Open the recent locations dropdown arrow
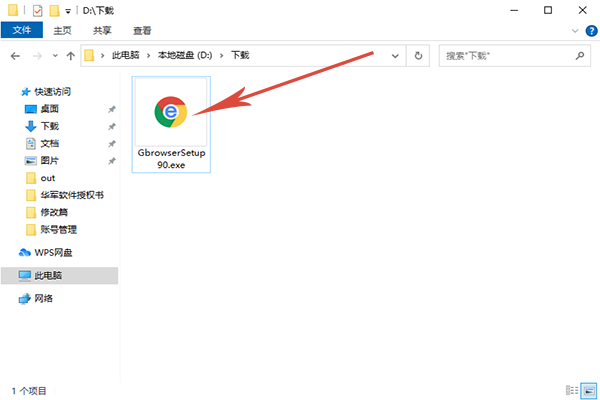The height and width of the screenshot is (400, 600). [x=55, y=56]
